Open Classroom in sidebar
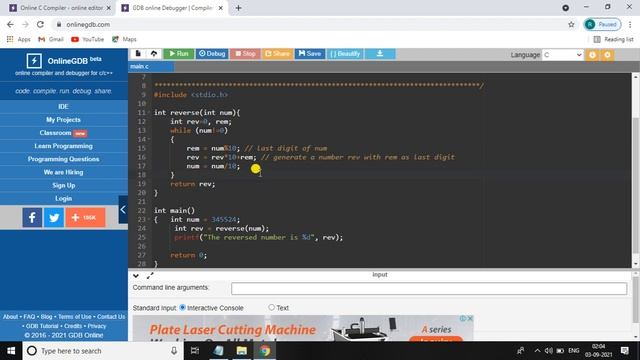Screen dimensions: 640x360 tap(64, 133)
